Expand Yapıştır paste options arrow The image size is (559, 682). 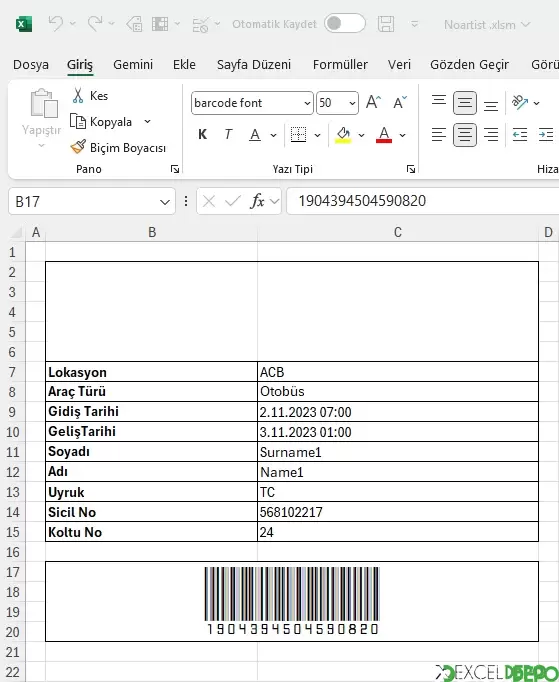click(x=41, y=145)
